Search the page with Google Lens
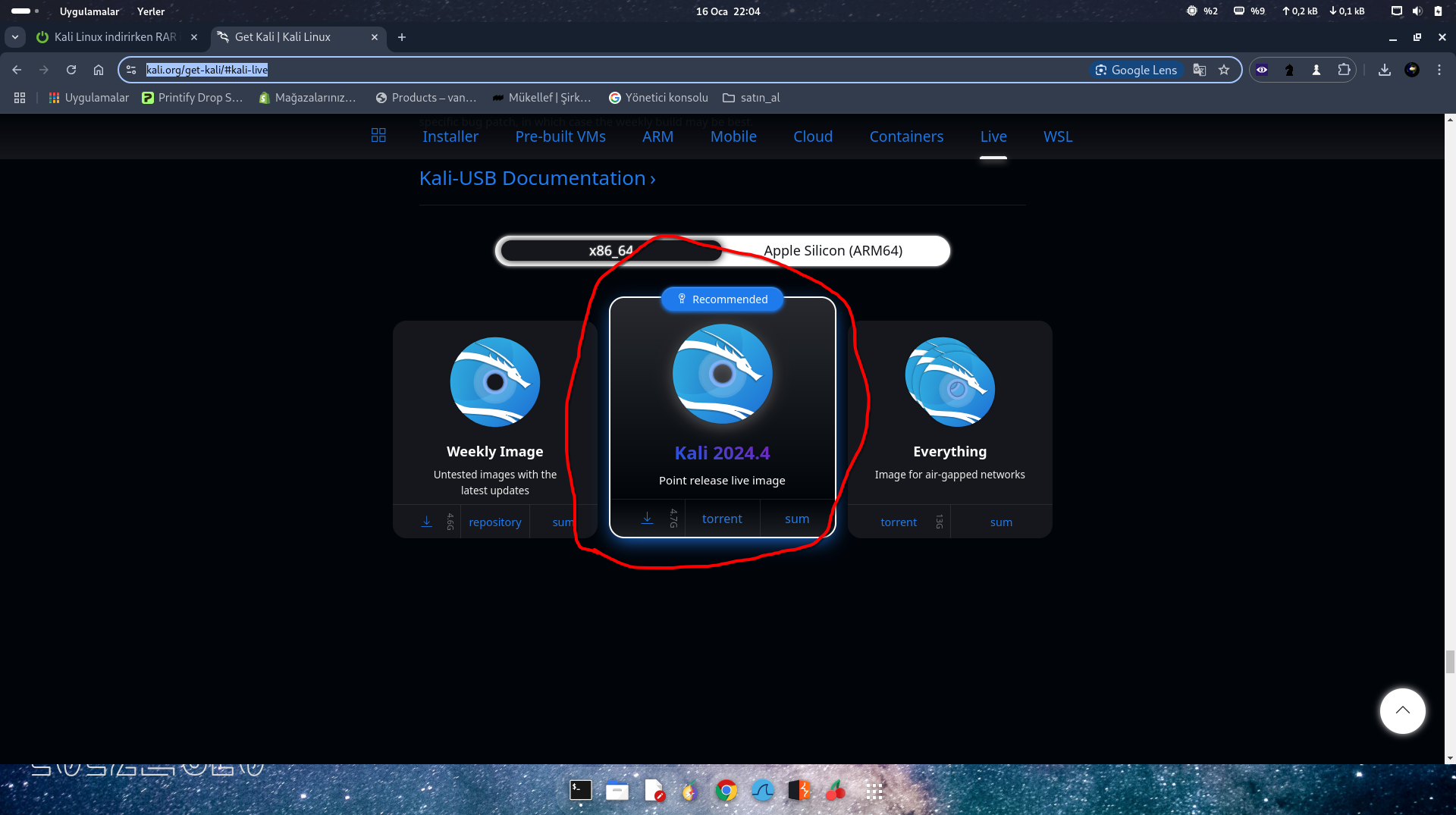1456x815 pixels. pyautogui.click(x=1136, y=70)
